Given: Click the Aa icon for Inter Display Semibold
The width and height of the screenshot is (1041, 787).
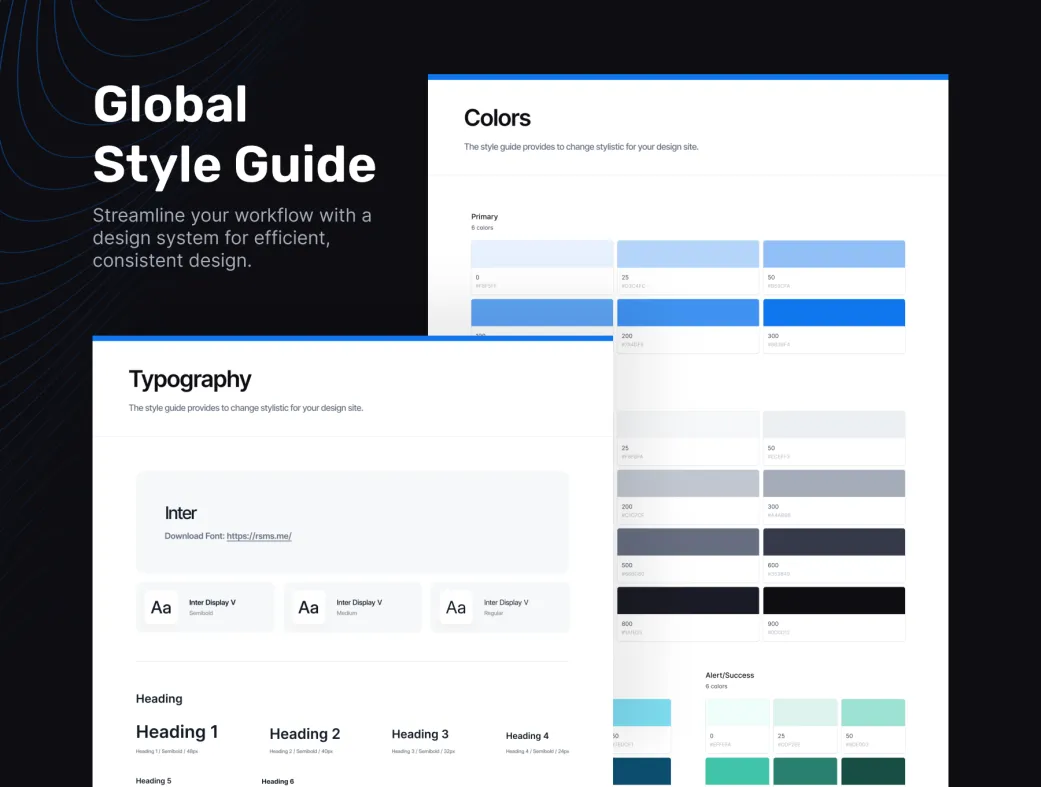Looking at the screenshot, I should (x=161, y=607).
